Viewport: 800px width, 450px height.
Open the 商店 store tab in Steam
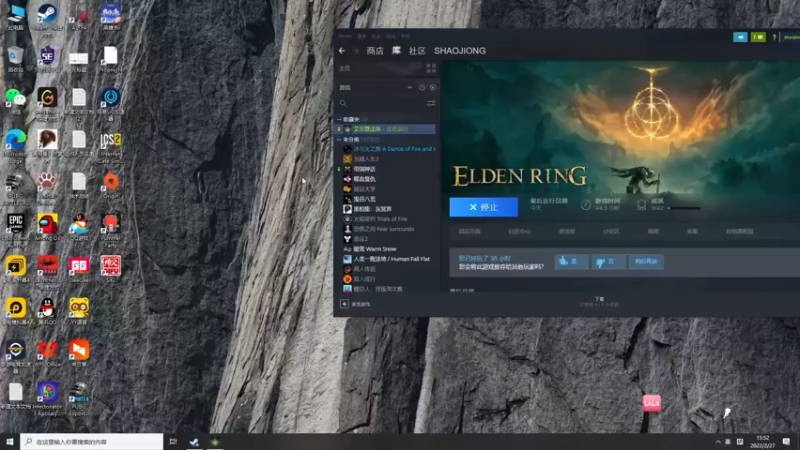pyautogui.click(x=375, y=51)
